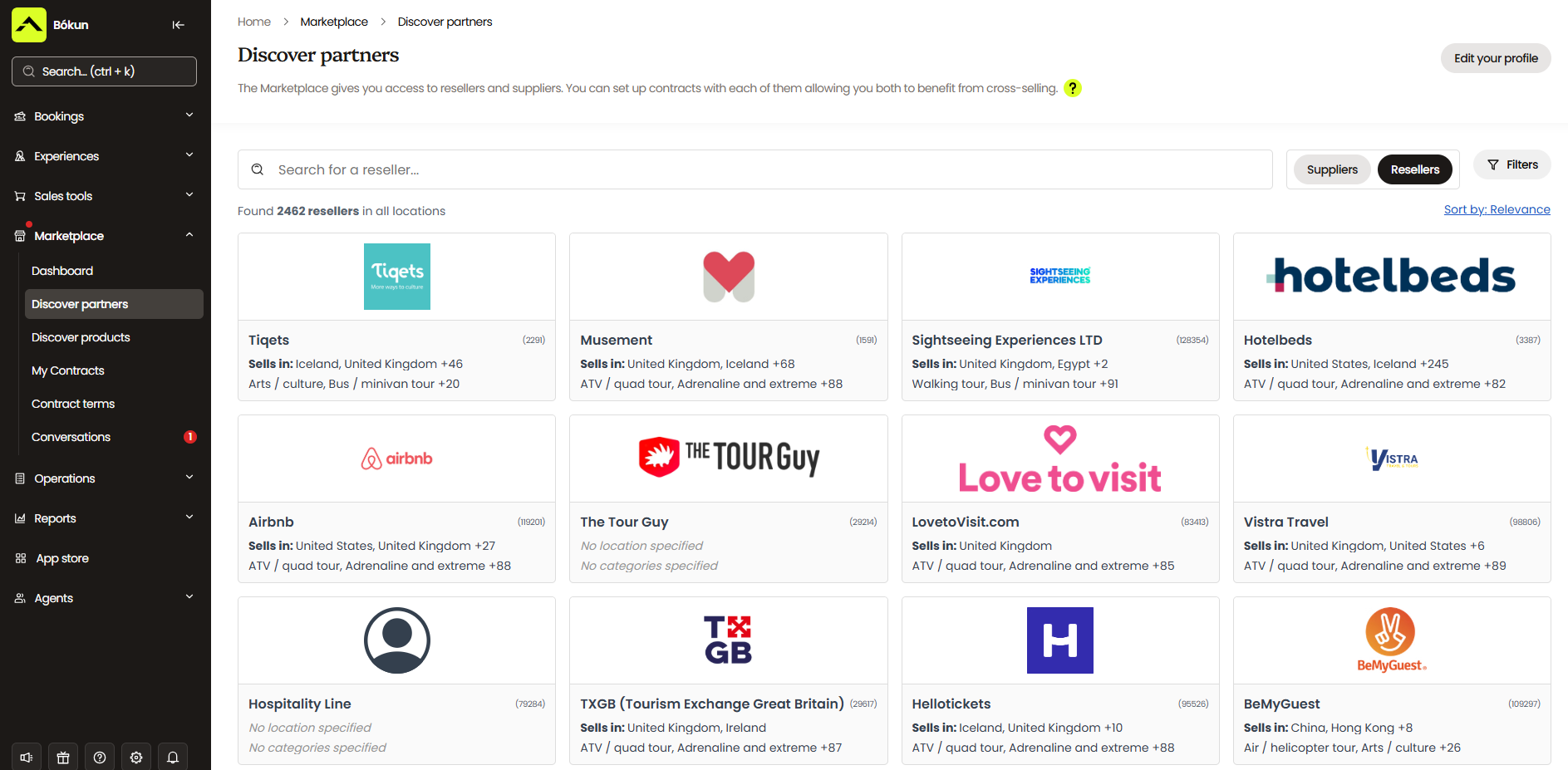Open the settings gear icon

click(x=136, y=757)
